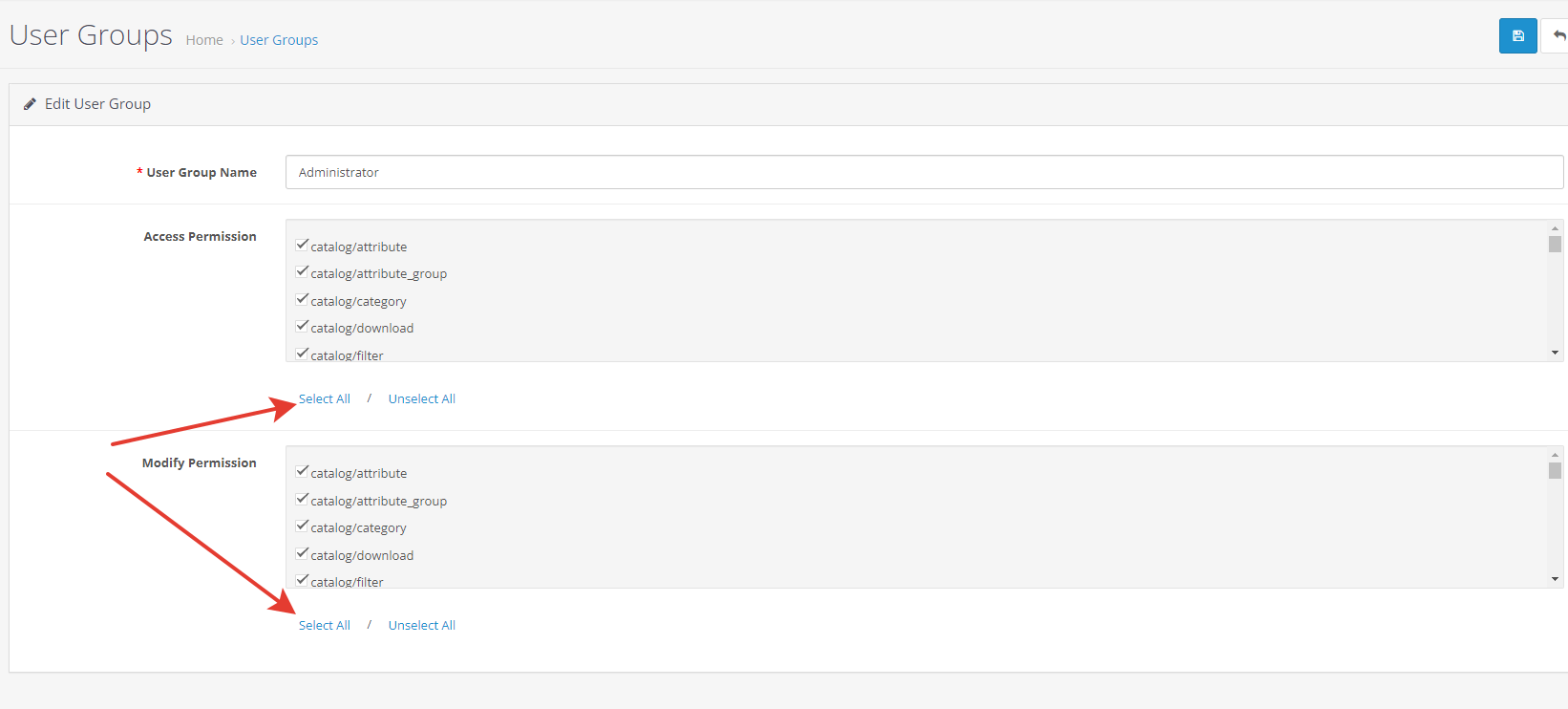This screenshot has height=709, width=1568.
Task: Toggle catalog/category in Access Permission
Action: point(302,300)
